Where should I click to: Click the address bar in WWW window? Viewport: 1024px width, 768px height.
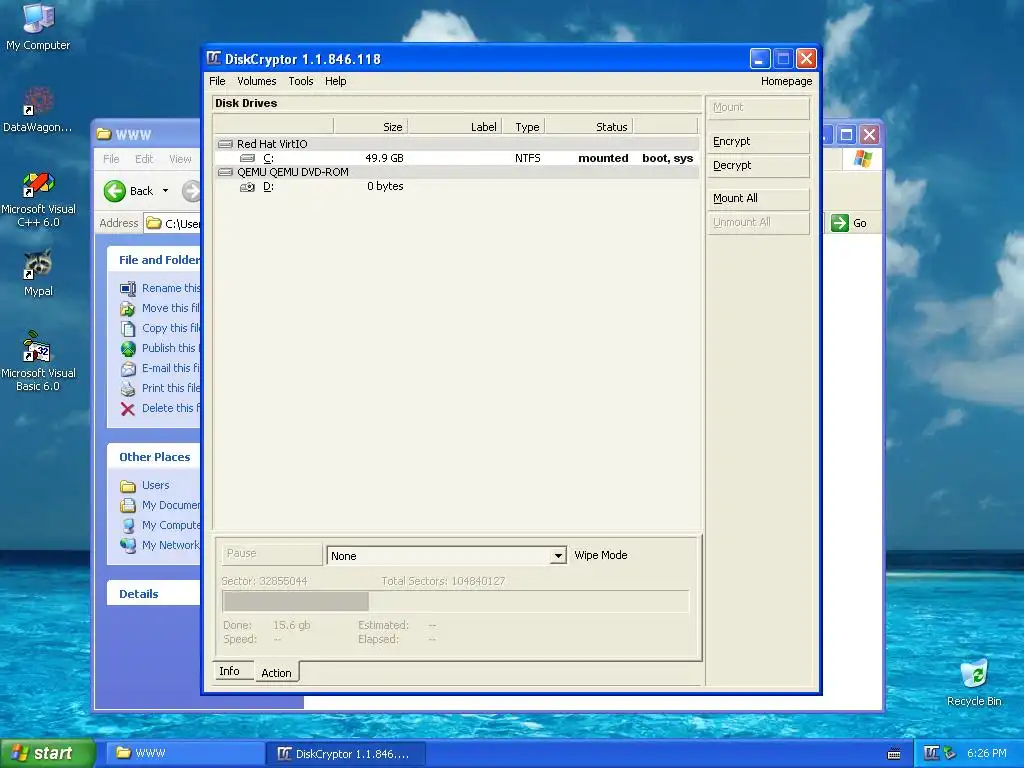tap(172, 223)
